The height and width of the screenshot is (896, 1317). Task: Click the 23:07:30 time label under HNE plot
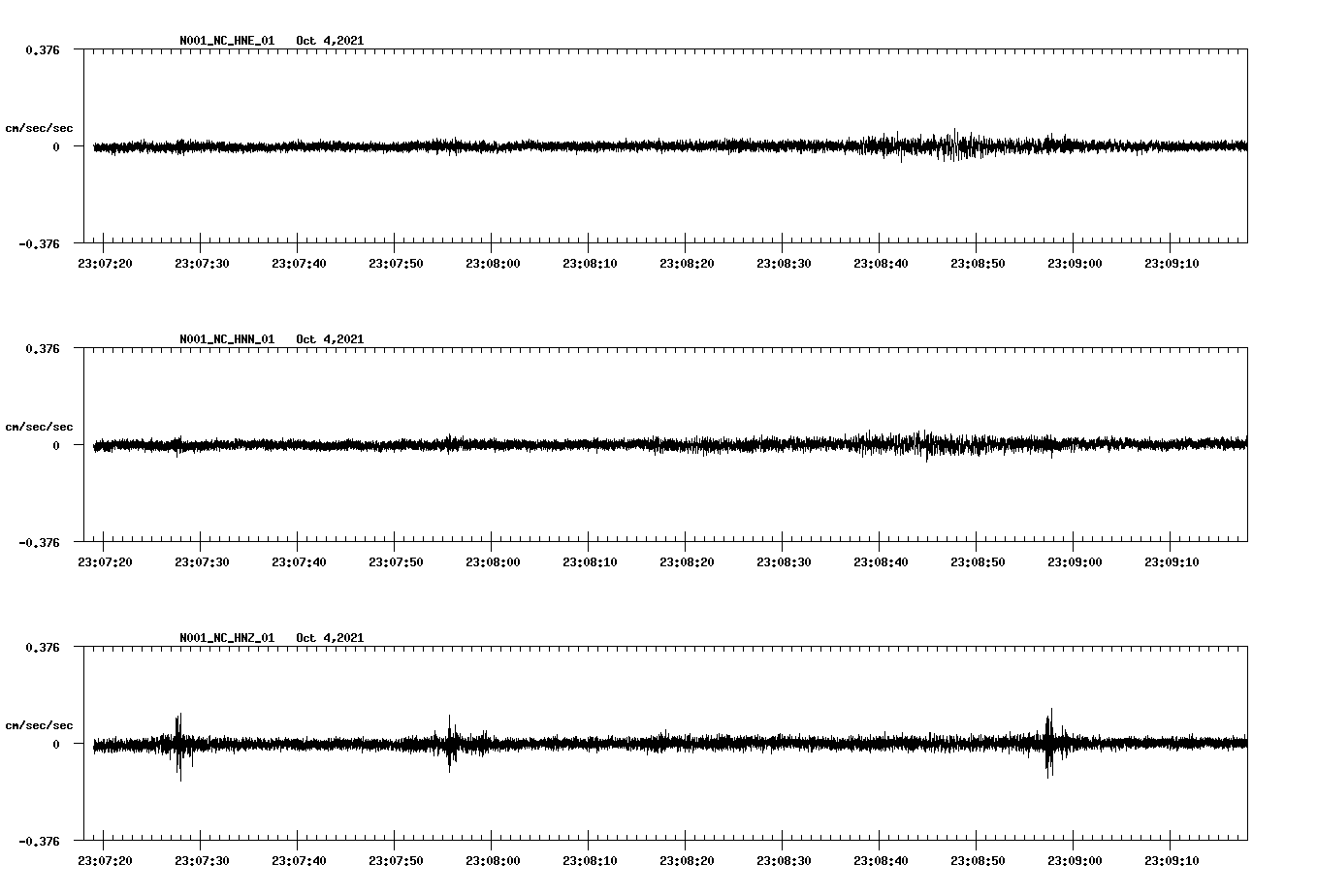coord(202,264)
